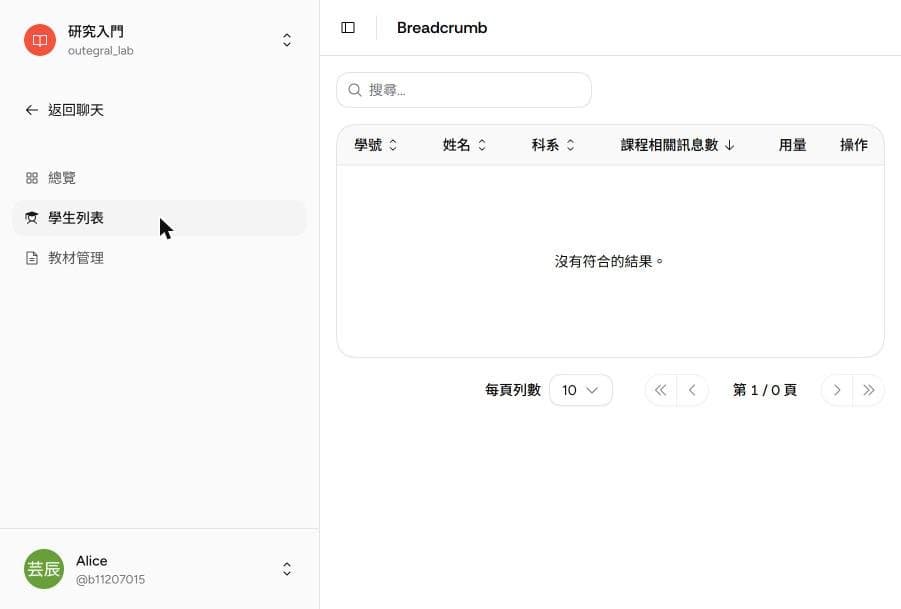Expand the 研究入門 course switcher chevron
This screenshot has width=901, height=609.
coord(287,40)
